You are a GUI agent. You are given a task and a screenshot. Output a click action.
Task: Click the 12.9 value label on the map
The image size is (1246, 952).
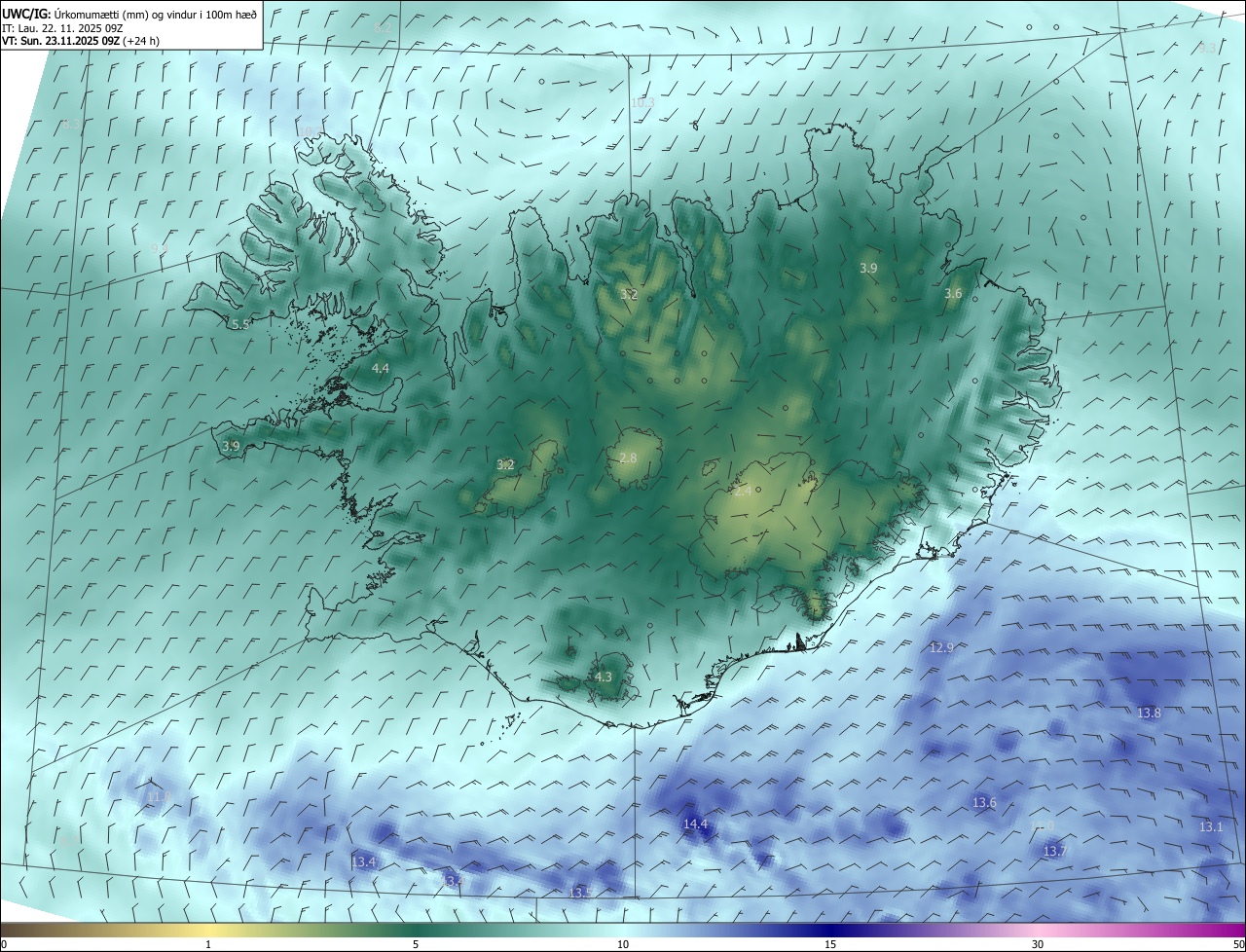coord(941,647)
